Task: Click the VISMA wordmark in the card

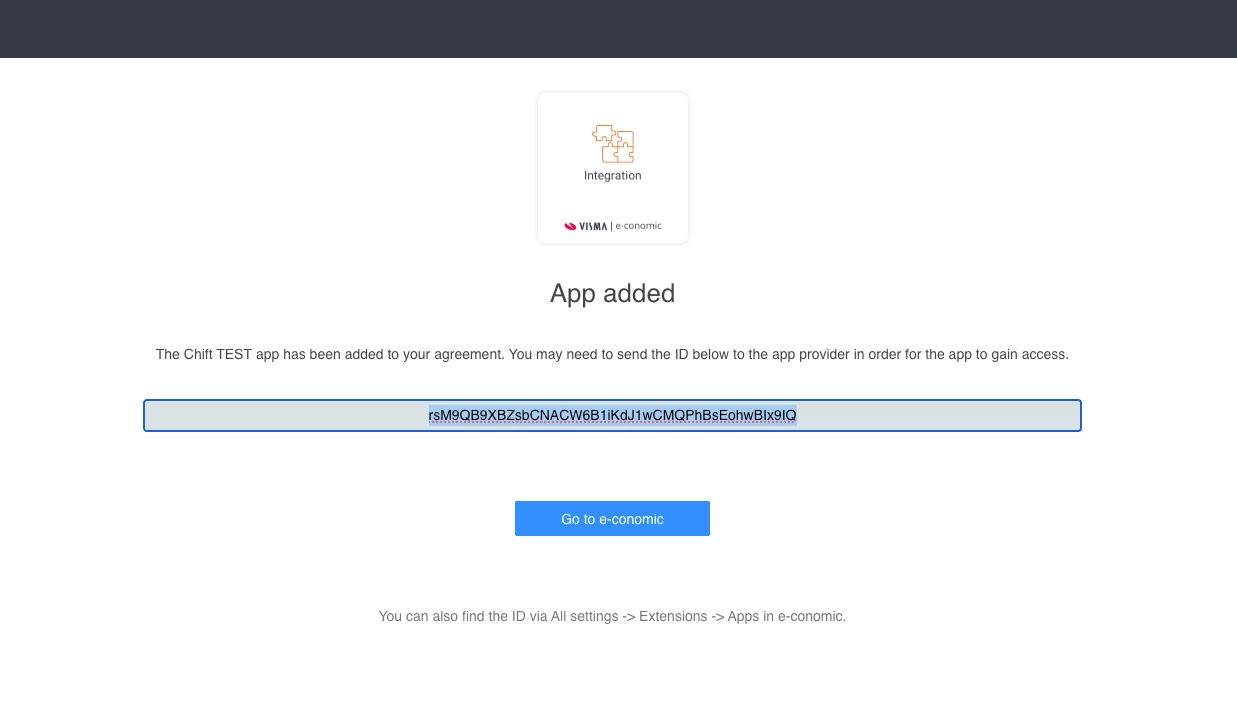Action: coord(593,226)
